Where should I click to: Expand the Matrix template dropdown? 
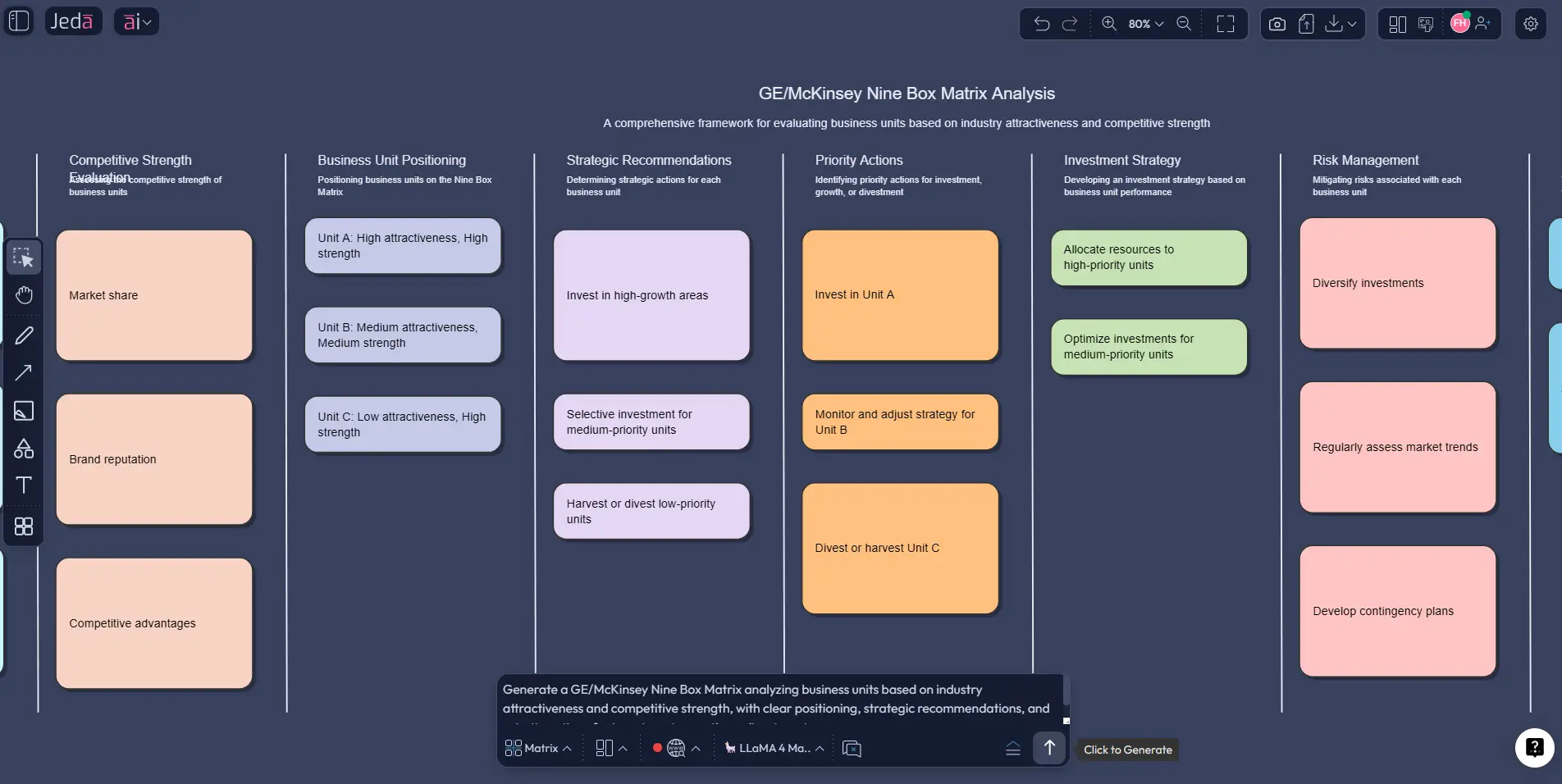coord(538,748)
